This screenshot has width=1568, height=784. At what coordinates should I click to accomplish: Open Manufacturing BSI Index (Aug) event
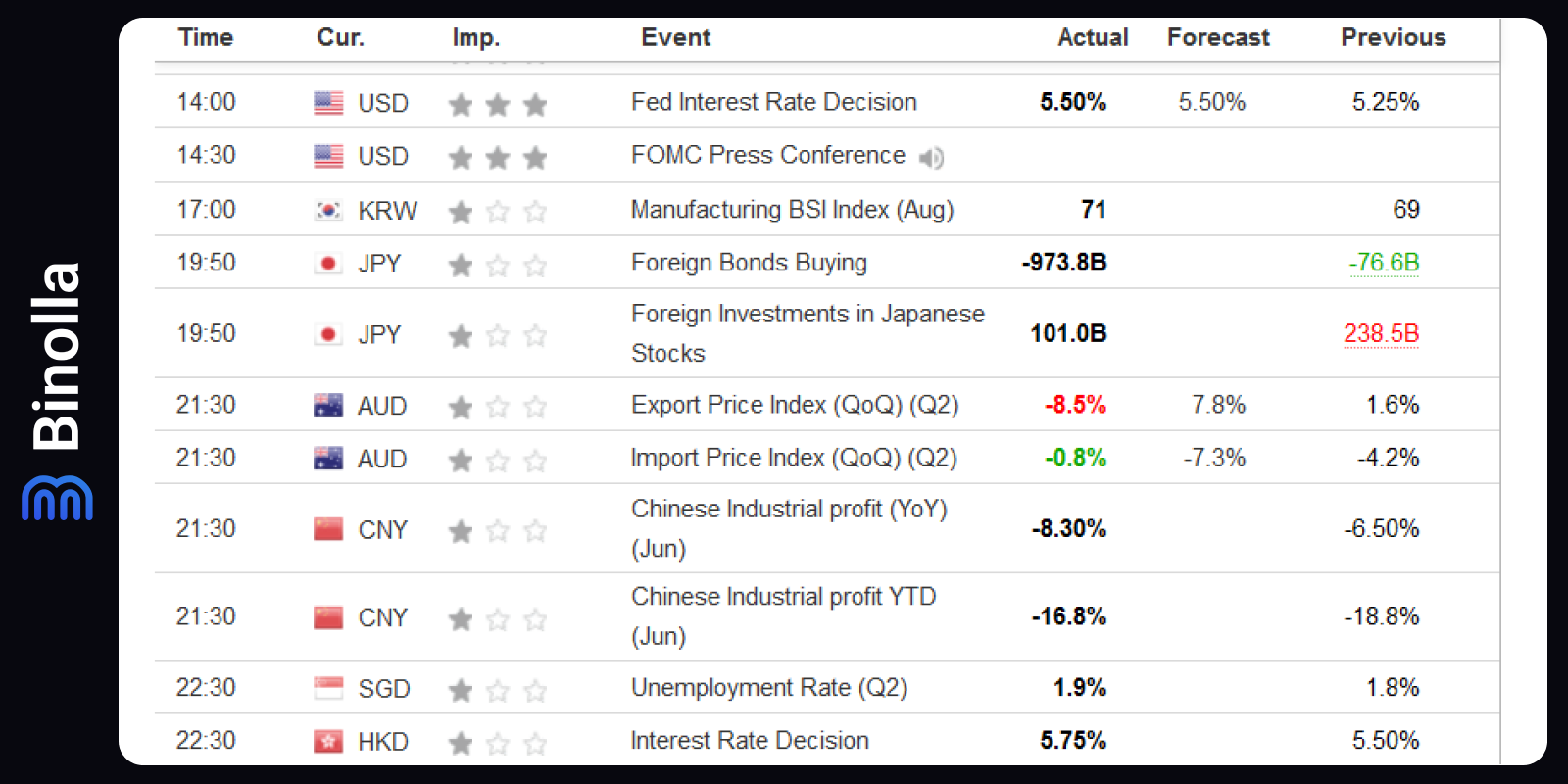tap(792, 210)
